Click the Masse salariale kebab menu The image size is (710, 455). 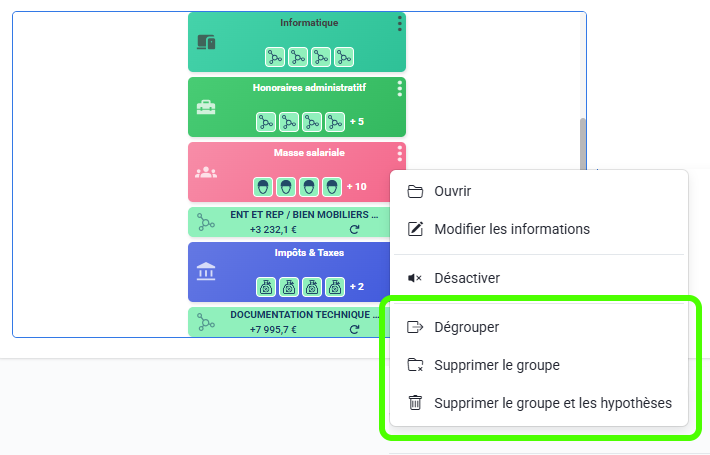coord(399,154)
